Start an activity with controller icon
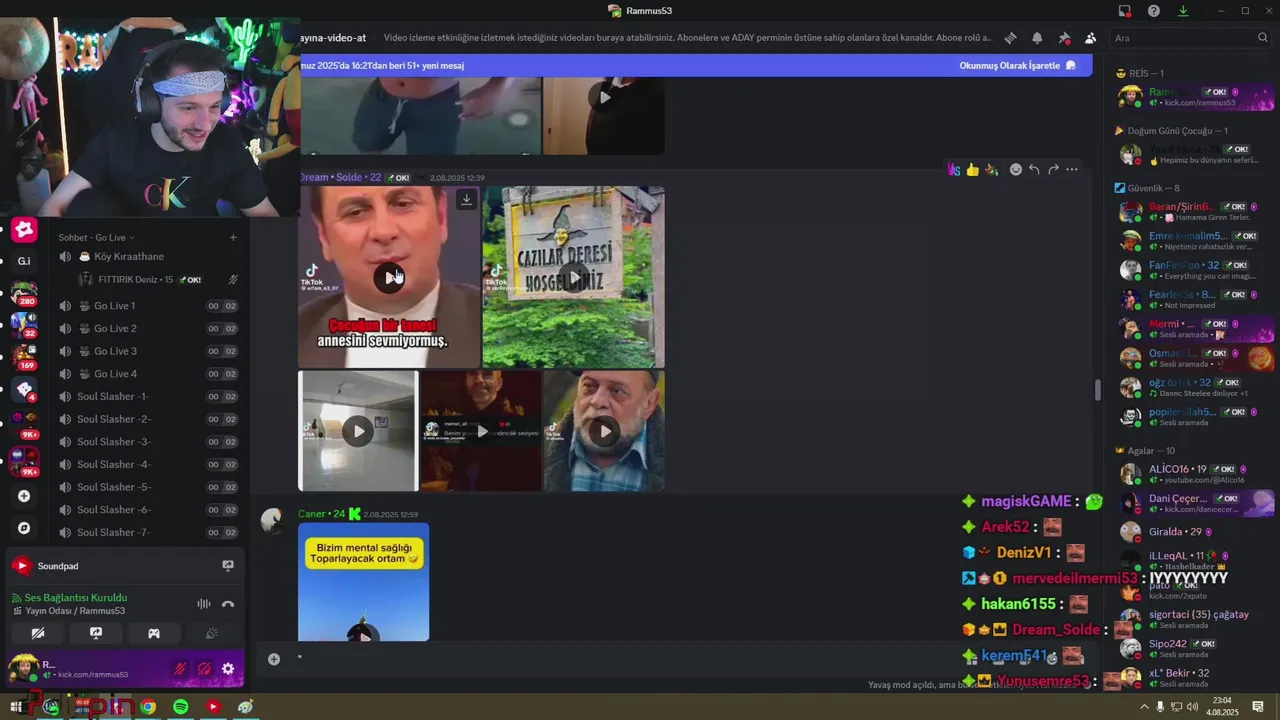 (x=154, y=633)
